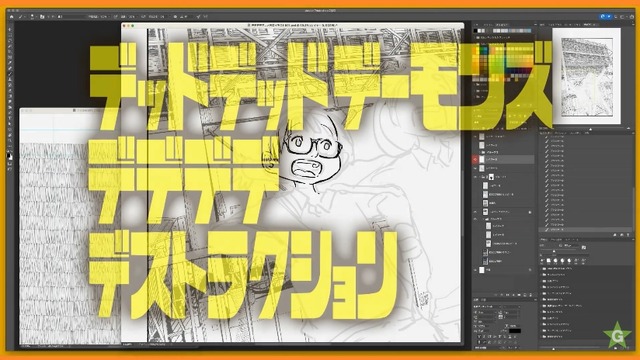Select the Gradient tool
Screen dimensions: 640x360
coord(10,97)
